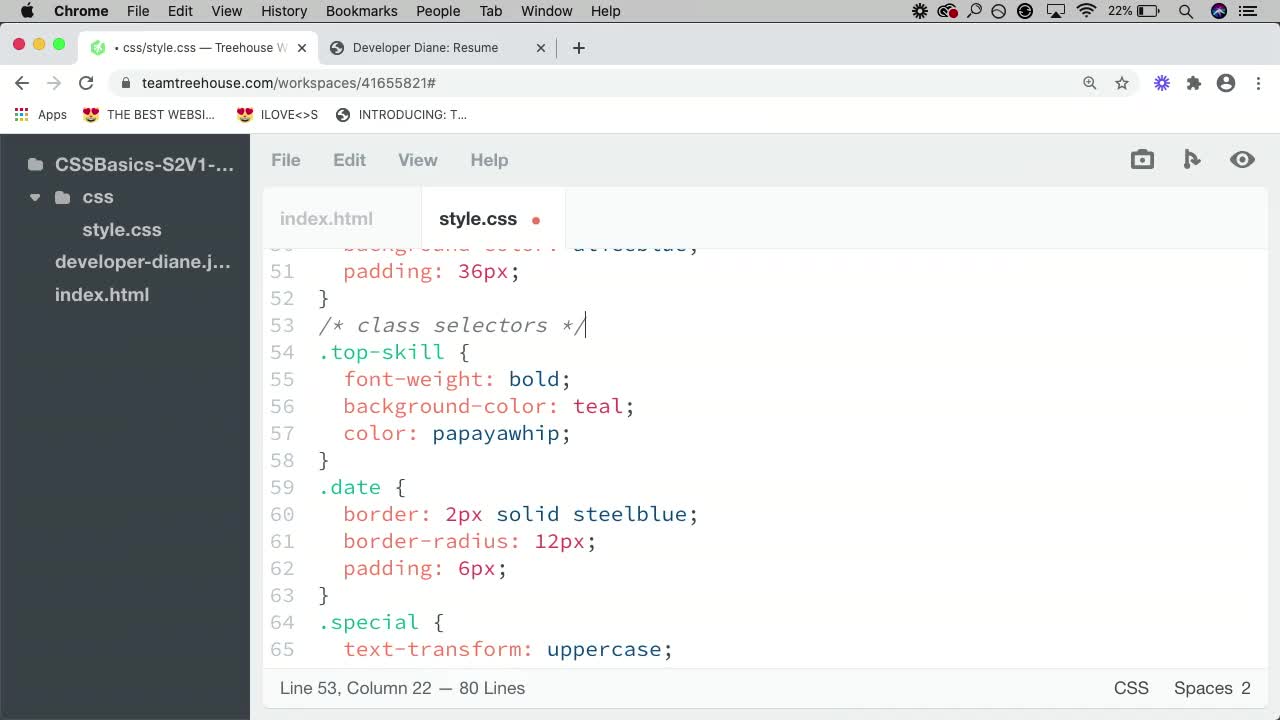The width and height of the screenshot is (1280, 720).
Task: Collapse the css folder in the sidebar
Action: [35, 197]
